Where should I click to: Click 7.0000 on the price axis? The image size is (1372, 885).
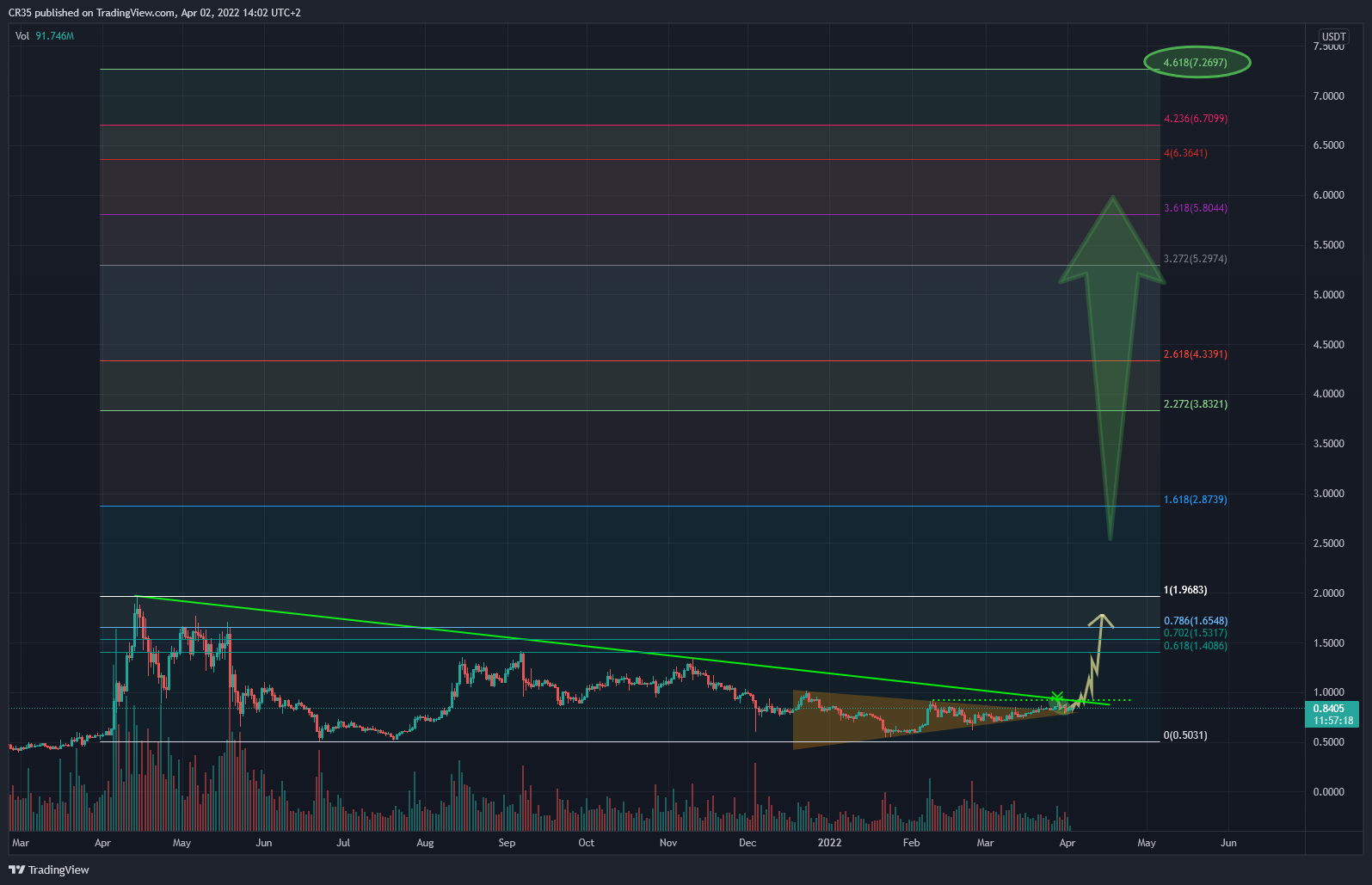pos(1328,96)
